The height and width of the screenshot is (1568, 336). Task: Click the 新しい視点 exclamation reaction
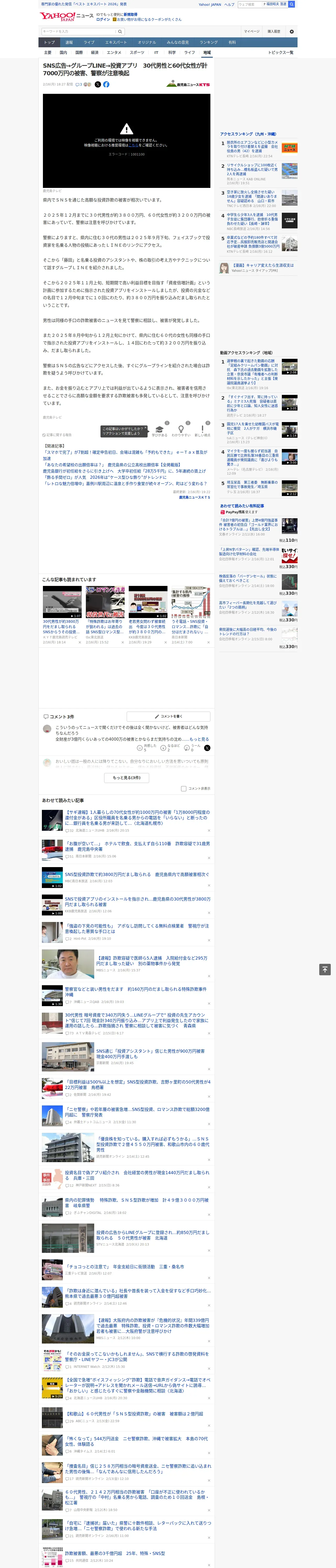tap(203, 429)
